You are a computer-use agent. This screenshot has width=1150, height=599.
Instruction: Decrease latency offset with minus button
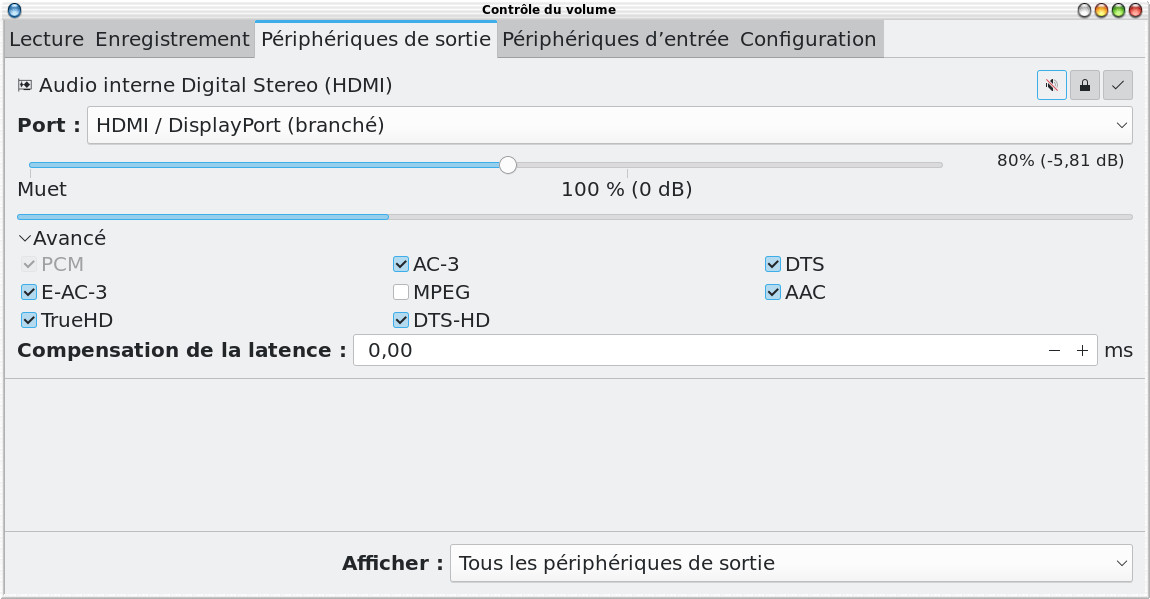pos(1054,351)
